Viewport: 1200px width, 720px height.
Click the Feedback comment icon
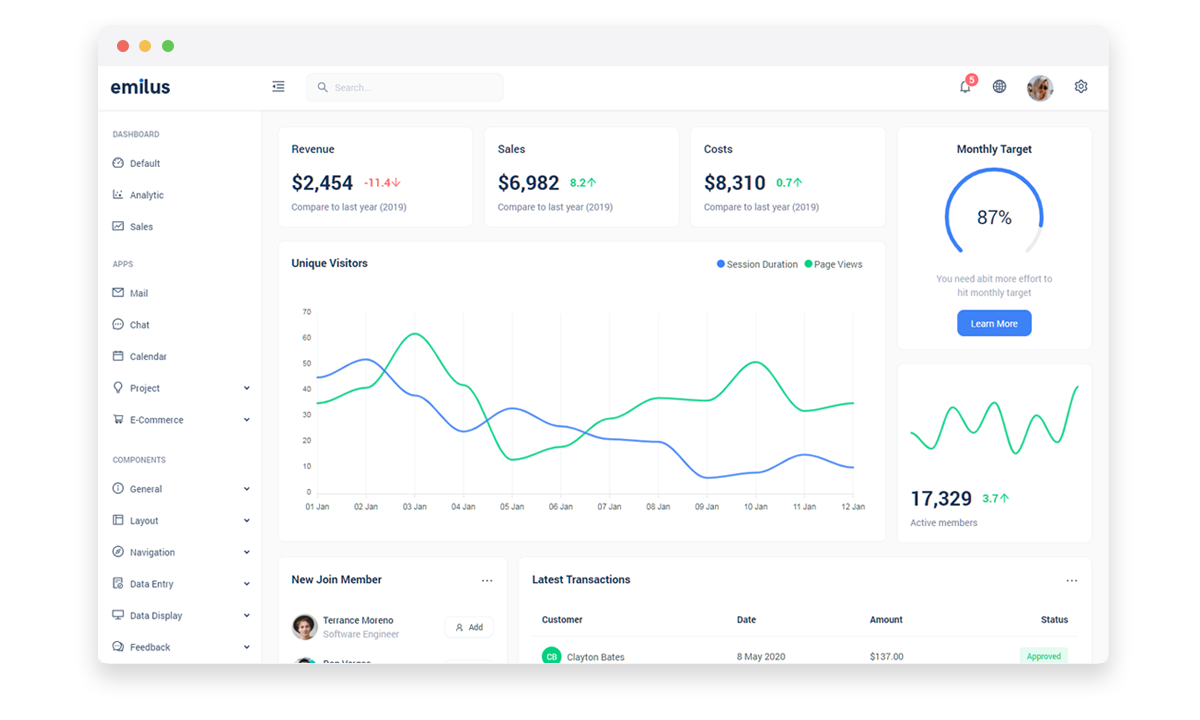(x=118, y=647)
